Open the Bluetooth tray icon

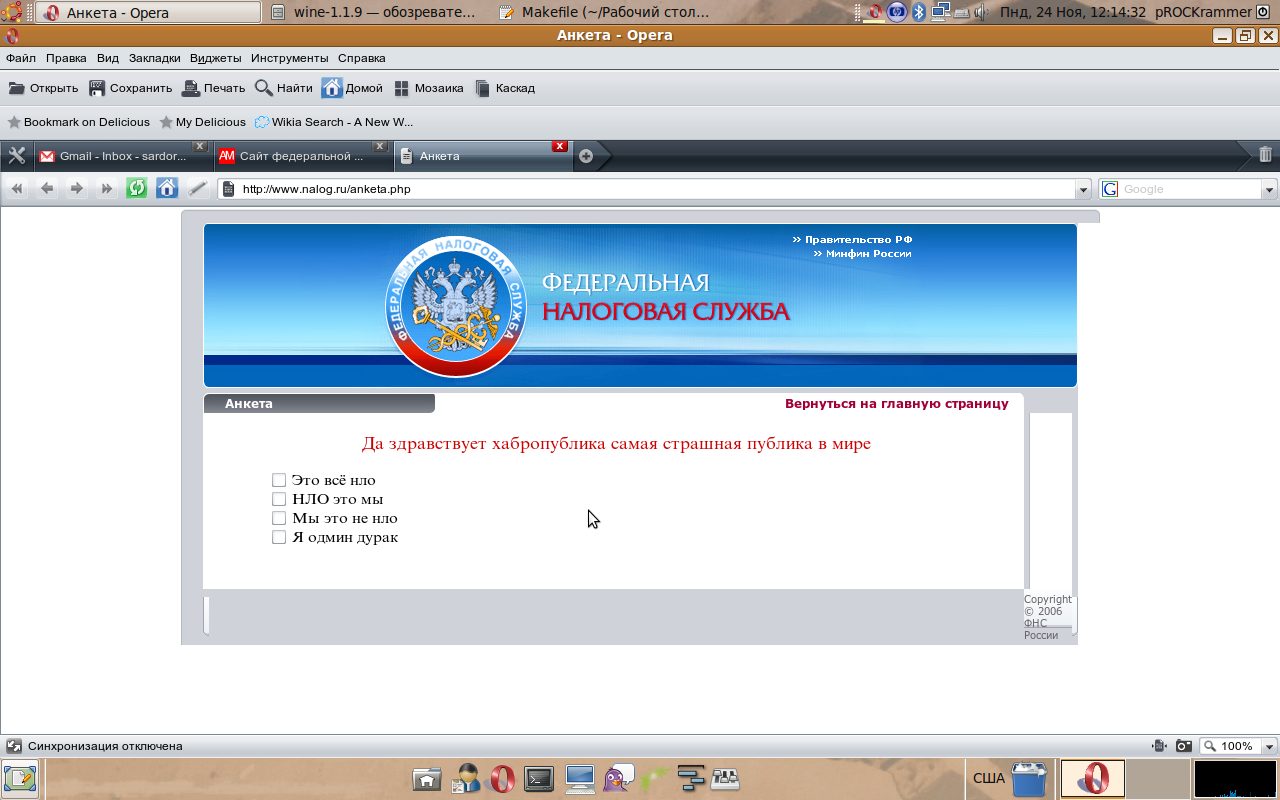pyautogui.click(x=919, y=12)
